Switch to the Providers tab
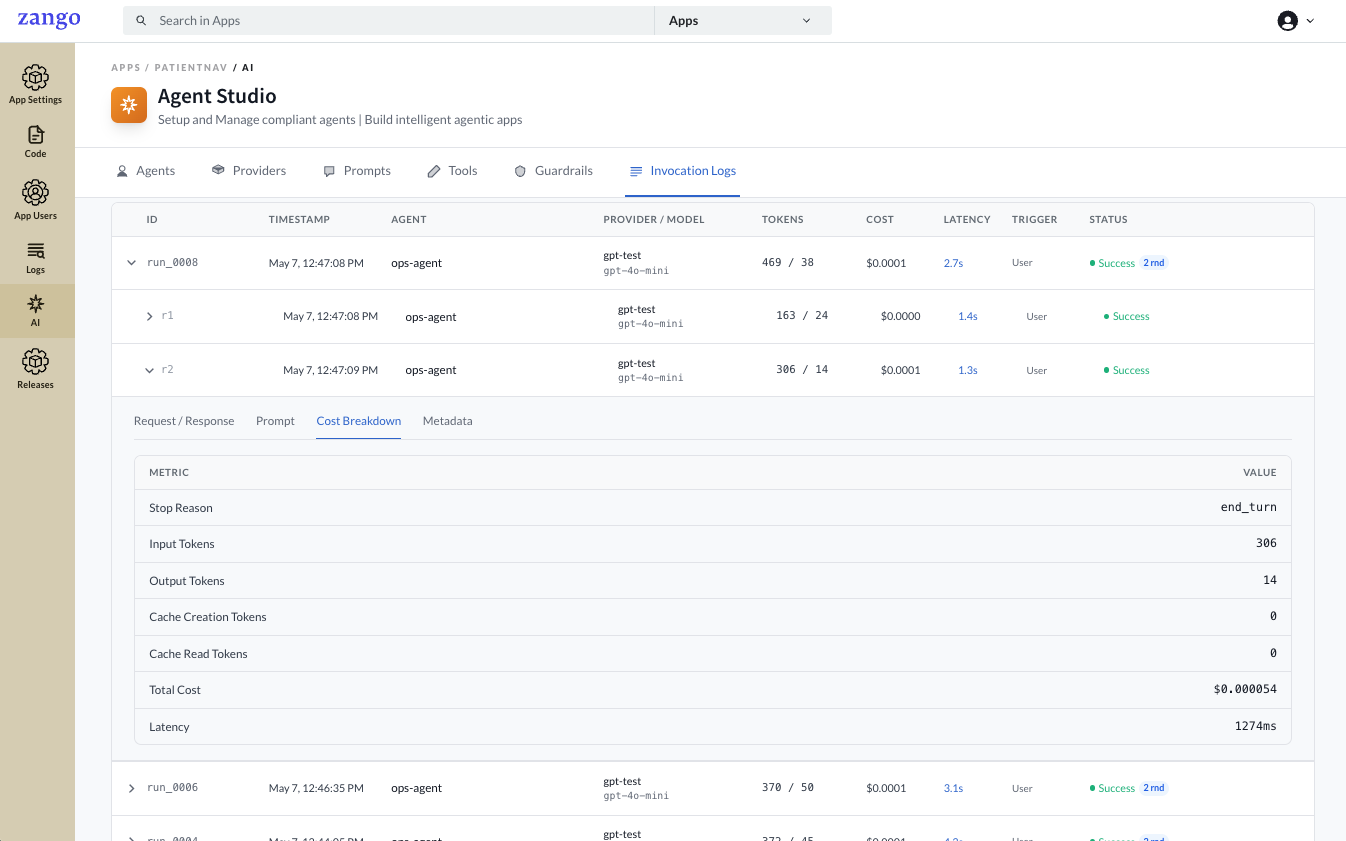 (x=249, y=171)
